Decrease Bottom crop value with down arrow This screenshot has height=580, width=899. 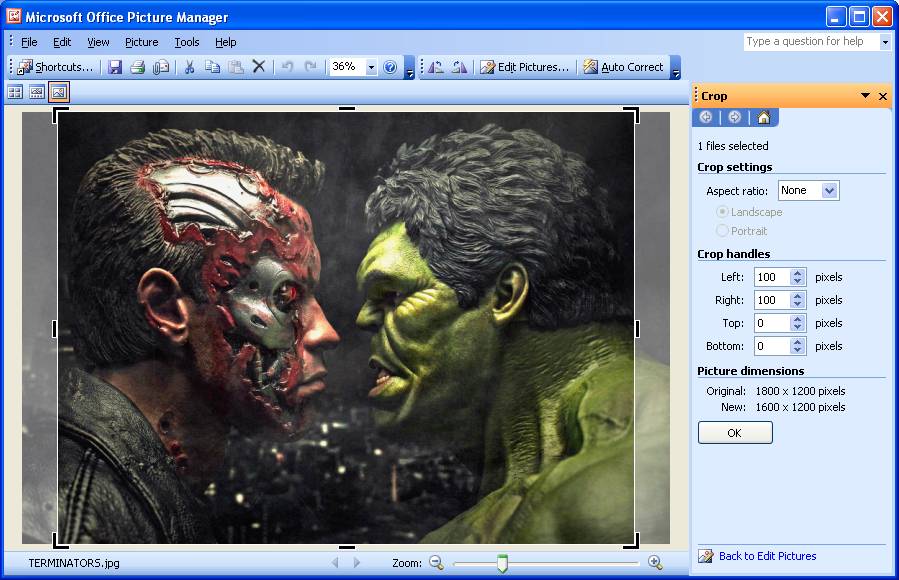point(798,350)
